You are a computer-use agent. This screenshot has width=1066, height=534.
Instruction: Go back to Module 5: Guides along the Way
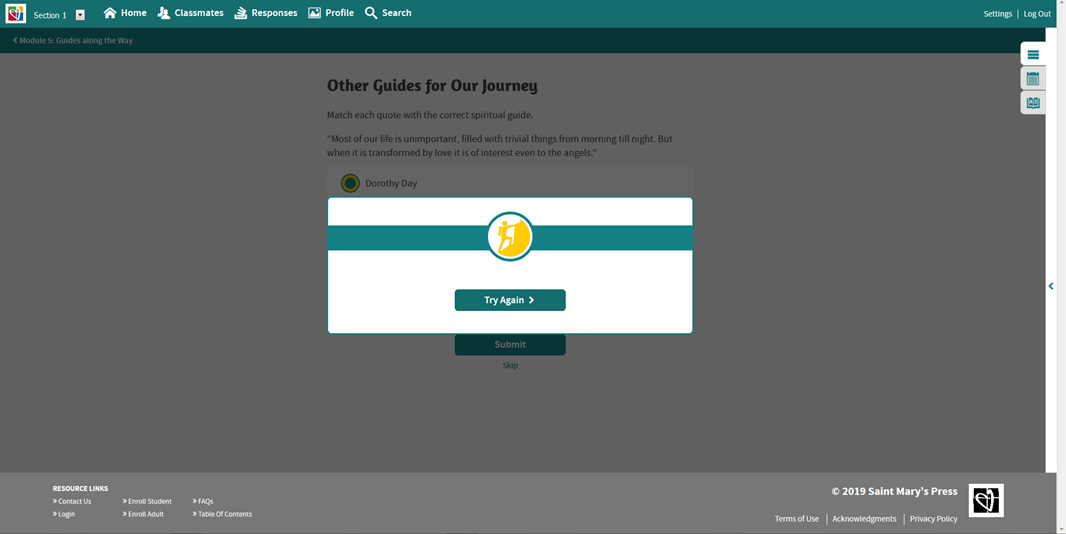pos(73,41)
